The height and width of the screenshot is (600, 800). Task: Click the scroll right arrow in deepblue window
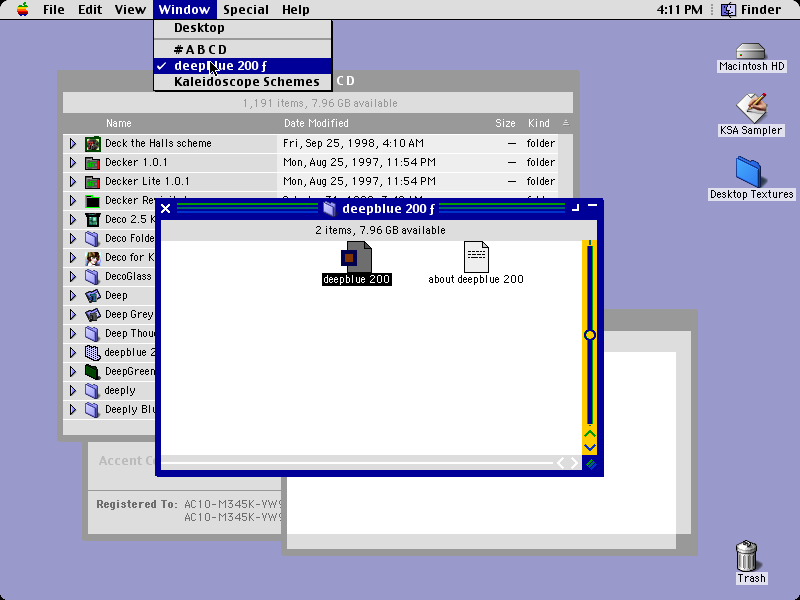[574, 463]
